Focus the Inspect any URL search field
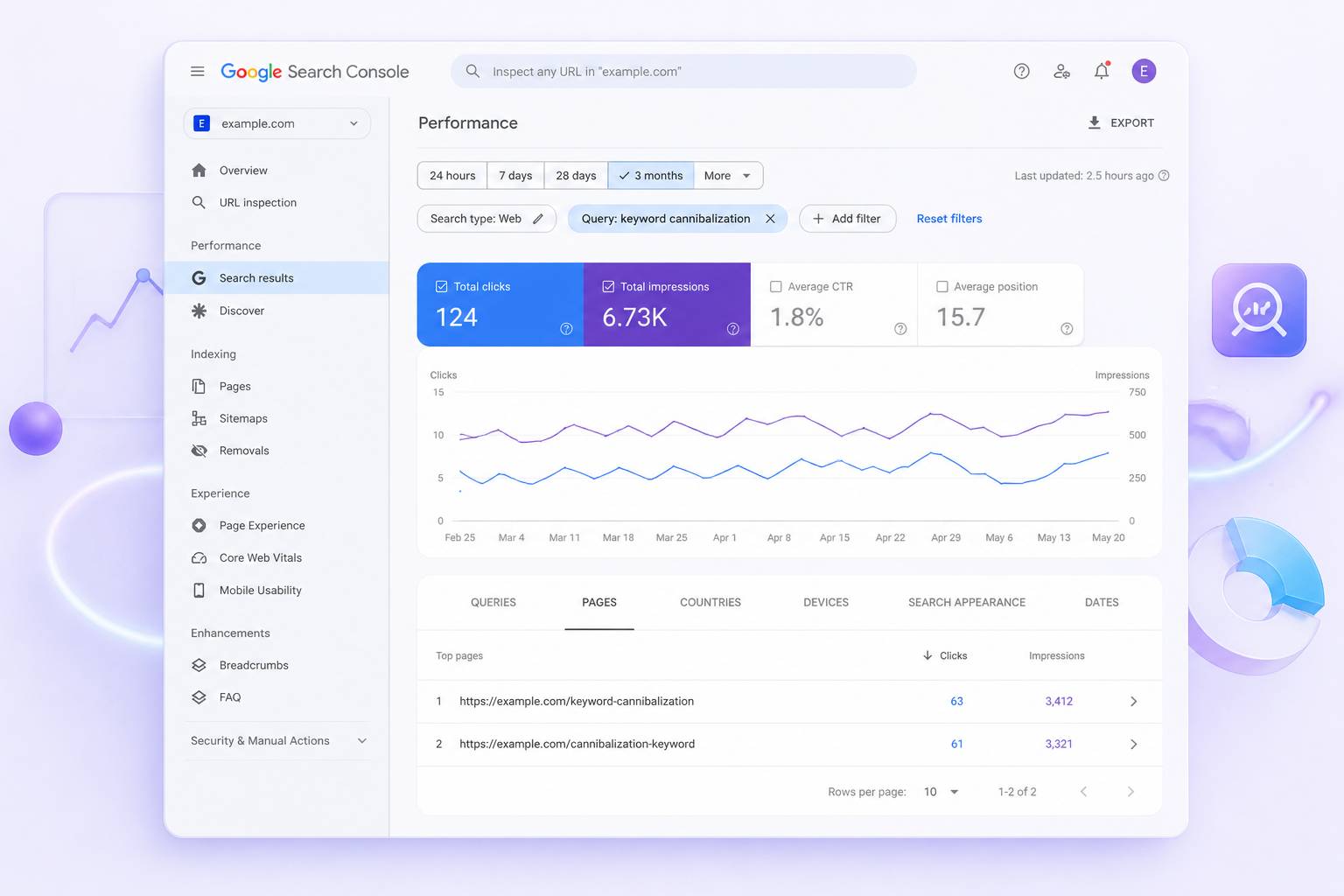The height and width of the screenshot is (896, 1344). (683, 71)
